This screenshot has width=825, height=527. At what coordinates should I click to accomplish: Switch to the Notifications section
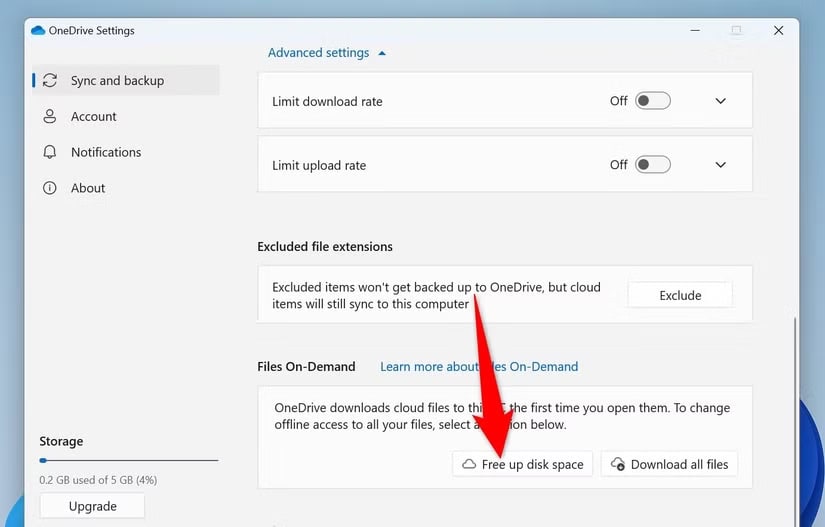click(106, 153)
